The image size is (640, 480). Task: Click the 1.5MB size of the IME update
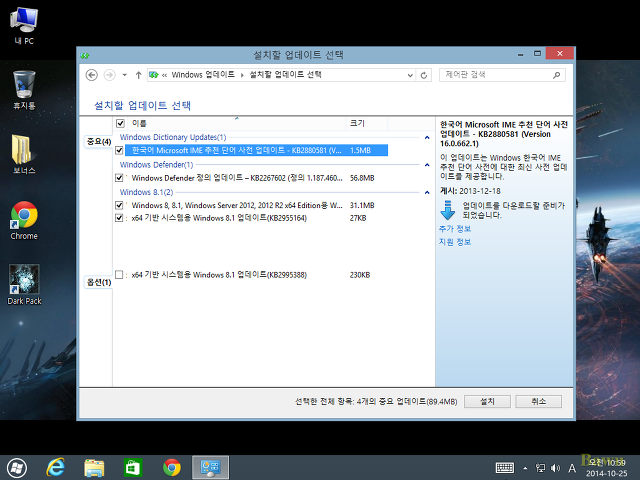360,150
